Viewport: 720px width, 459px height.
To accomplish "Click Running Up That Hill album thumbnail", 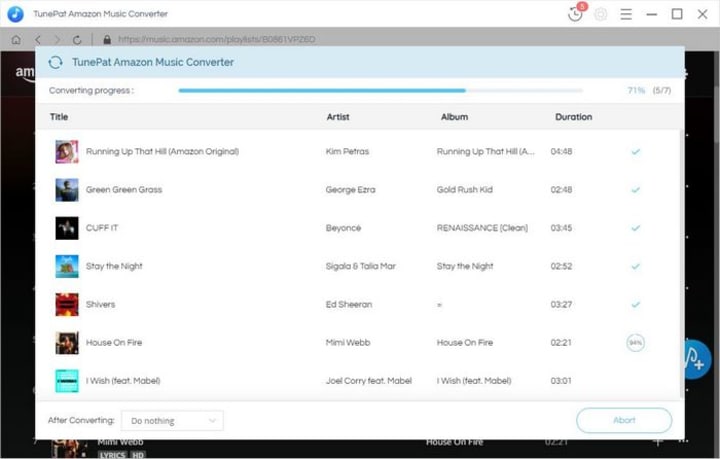I will coord(67,151).
